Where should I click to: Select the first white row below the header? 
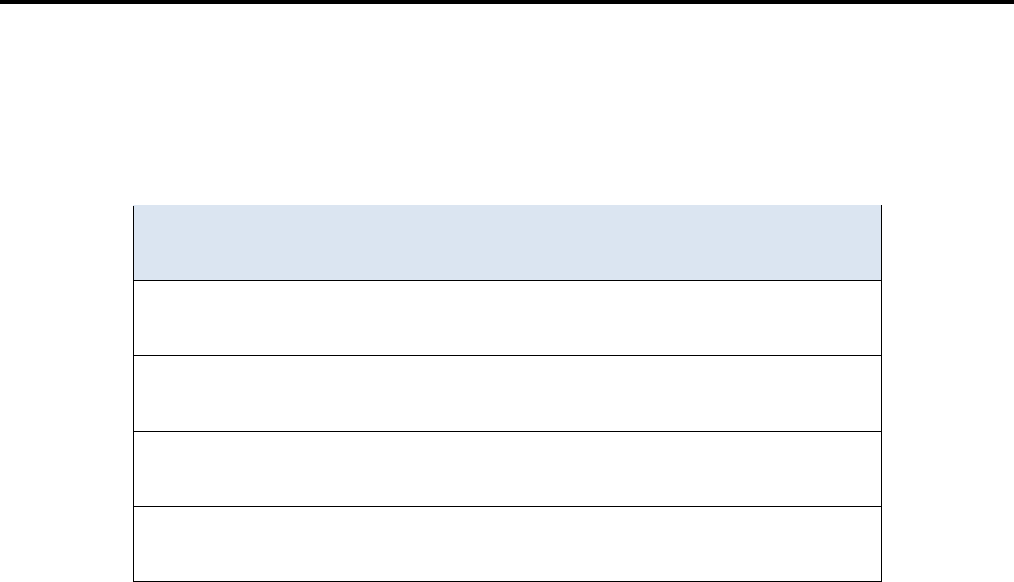(507, 318)
